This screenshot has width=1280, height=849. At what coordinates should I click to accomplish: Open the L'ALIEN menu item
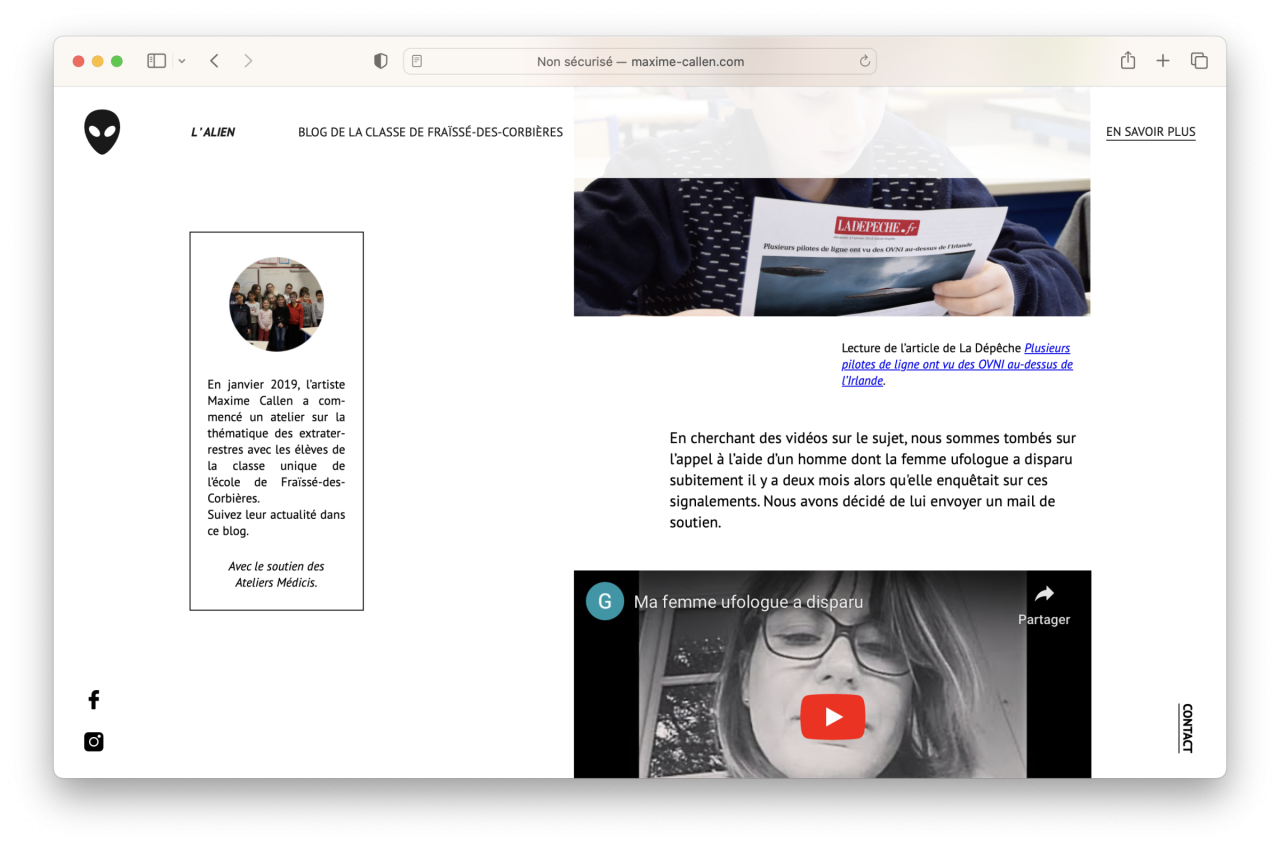tap(213, 132)
